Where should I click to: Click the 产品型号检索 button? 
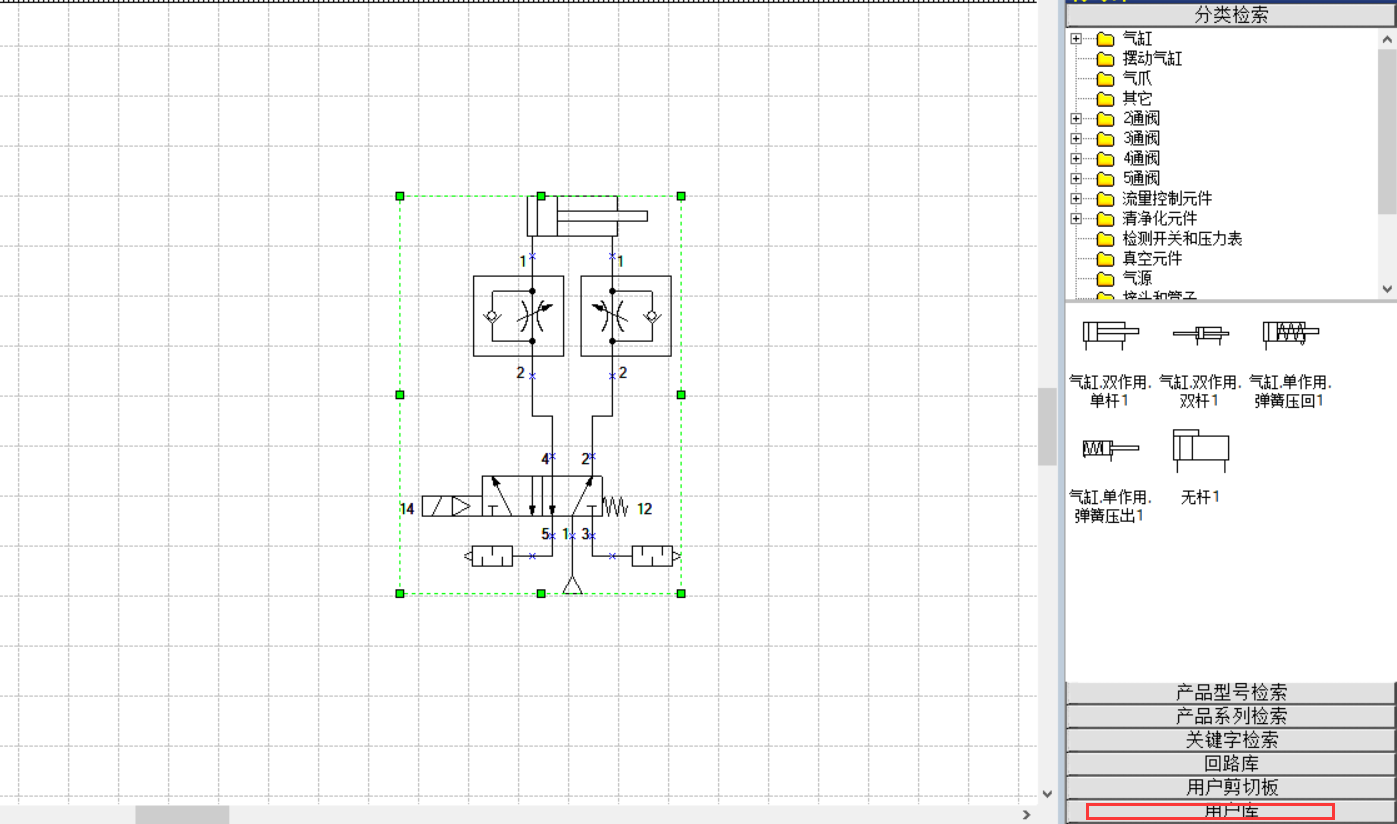[x=1231, y=692]
